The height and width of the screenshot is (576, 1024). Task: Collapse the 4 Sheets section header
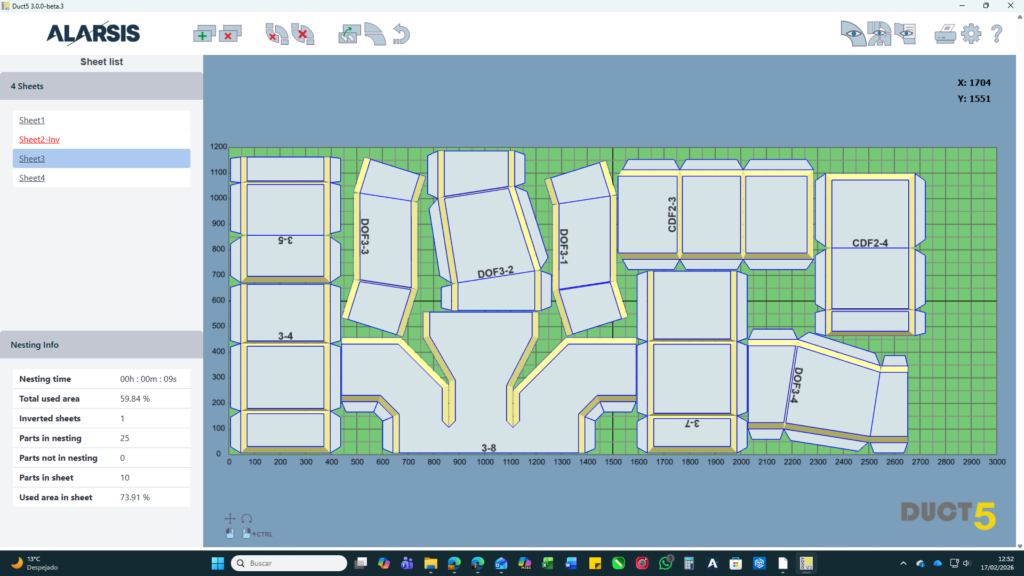100,86
